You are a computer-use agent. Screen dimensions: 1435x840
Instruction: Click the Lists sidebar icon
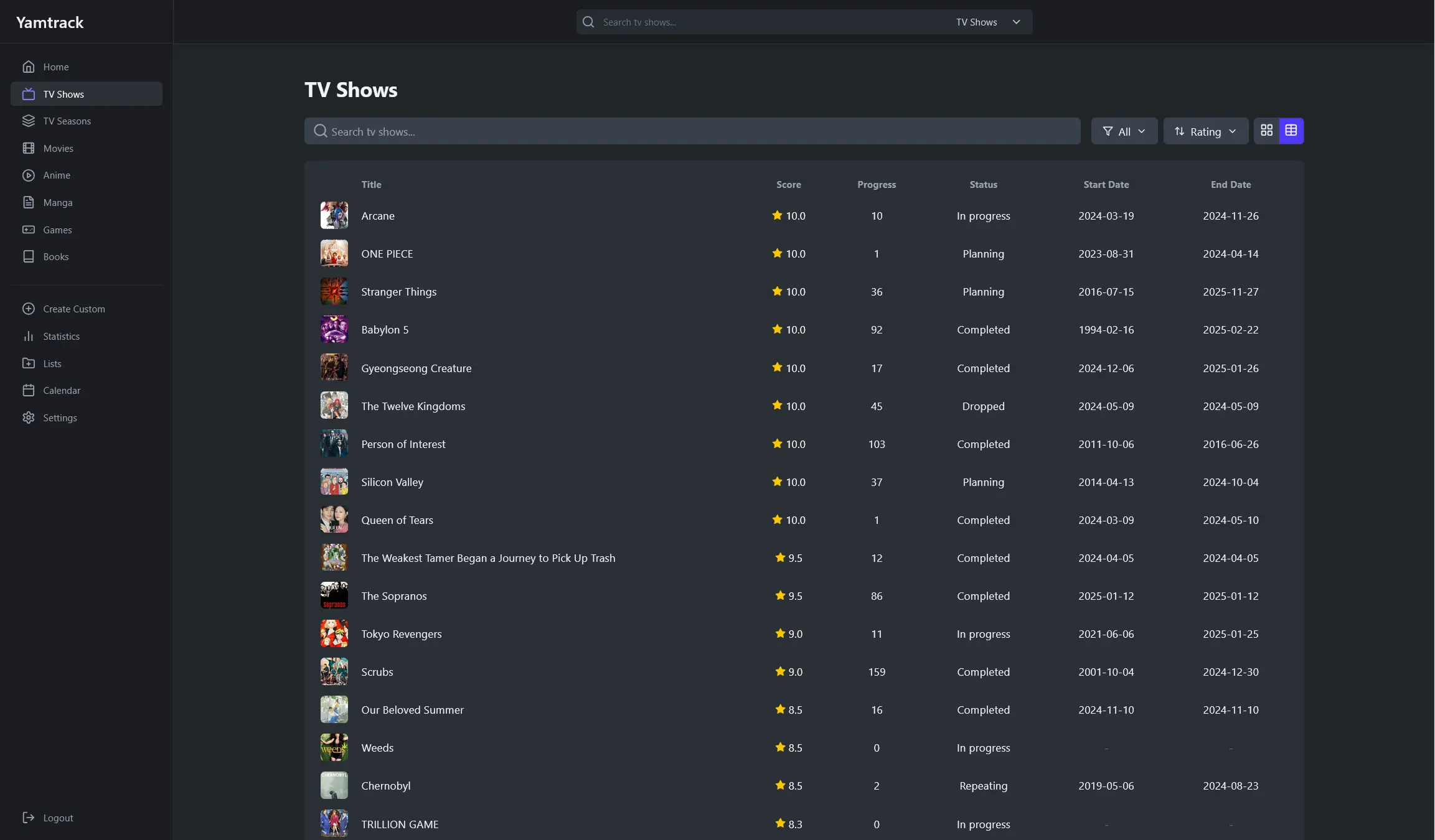[x=29, y=363]
